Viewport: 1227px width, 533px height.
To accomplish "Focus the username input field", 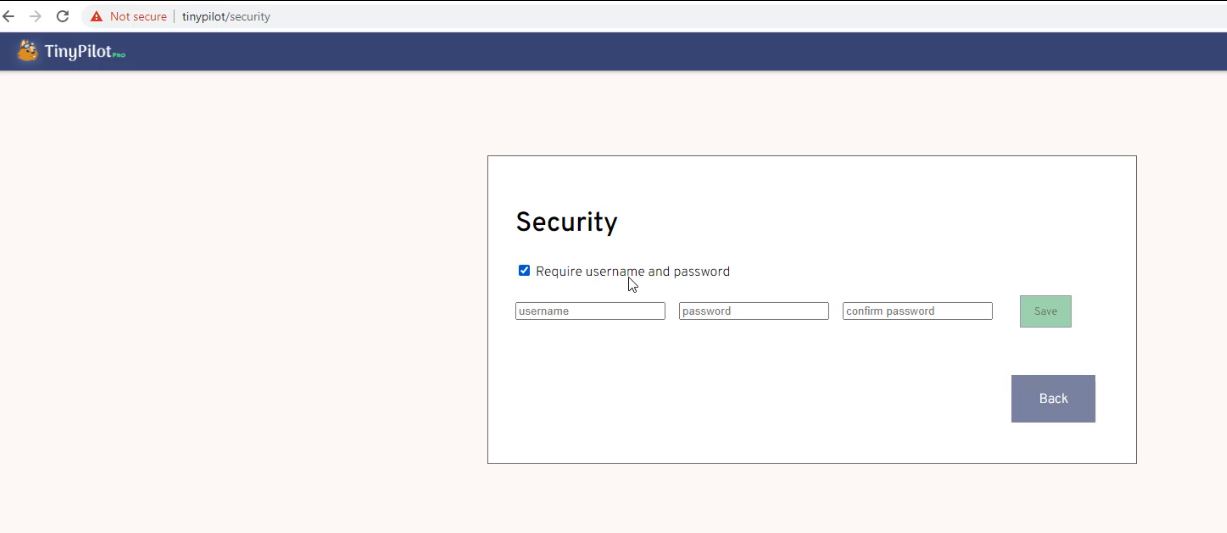I will (590, 311).
